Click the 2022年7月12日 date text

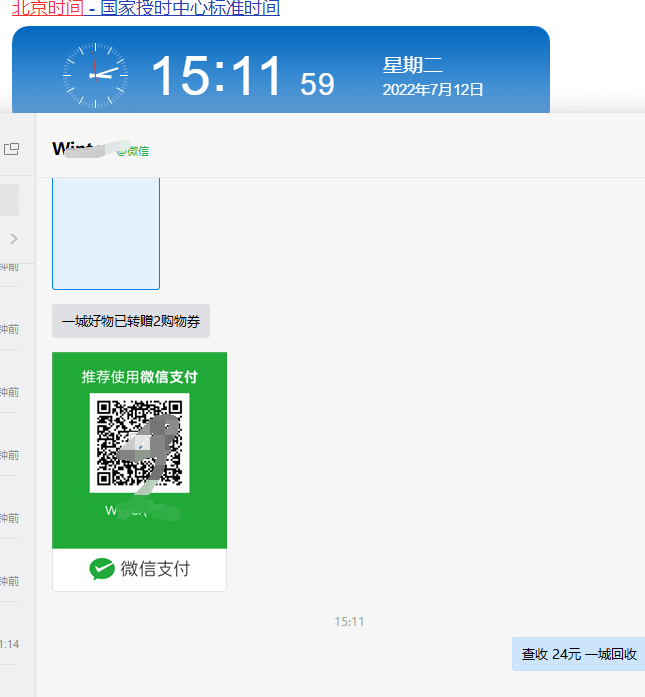(433, 90)
